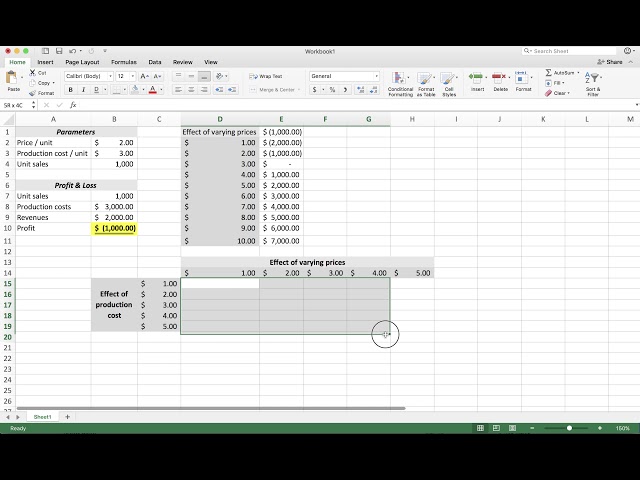Image resolution: width=640 pixels, height=480 pixels.
Task: Open Cell Styles gallery
Action: (449, 84)
